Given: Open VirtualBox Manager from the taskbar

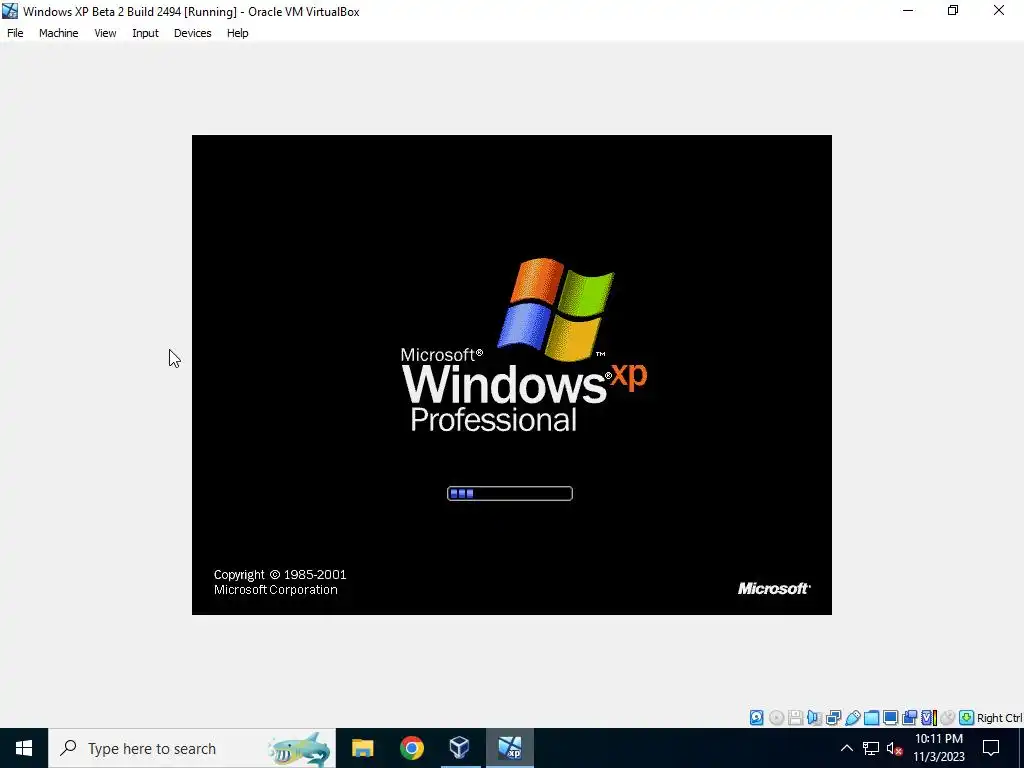Looking at the screenshot, I should pos(460,748).
